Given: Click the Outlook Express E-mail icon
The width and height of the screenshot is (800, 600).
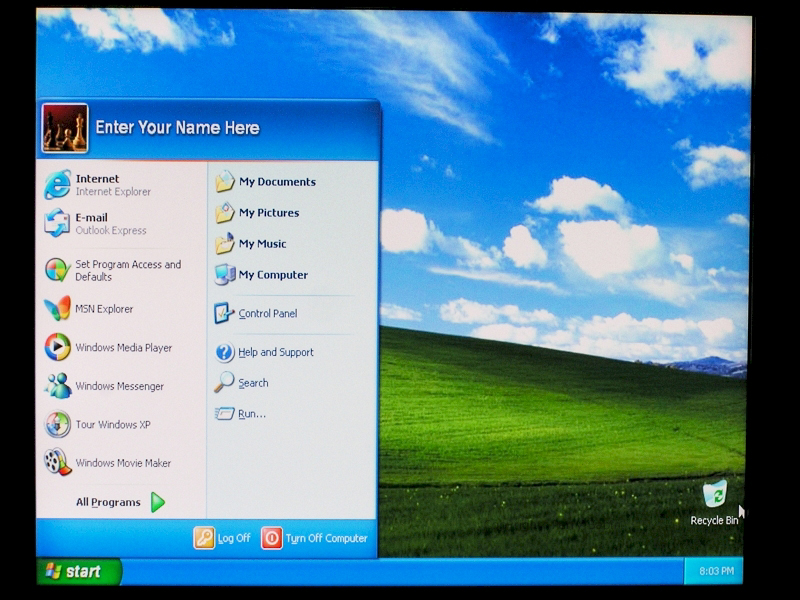Looking at the screenshot, I should click(57, 223).
